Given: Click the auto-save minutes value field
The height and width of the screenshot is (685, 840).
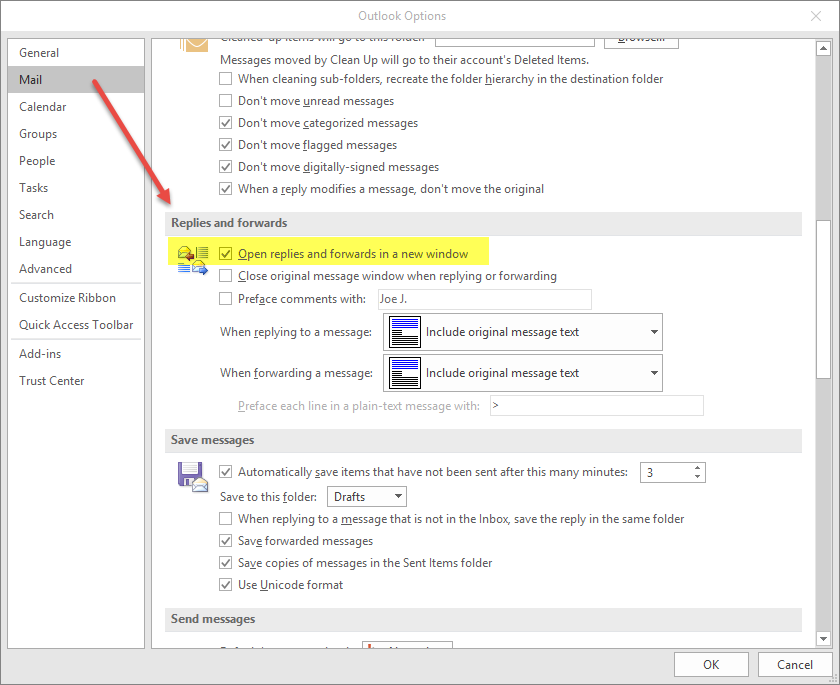Looking at the screenshot, I should click(666, 472).
